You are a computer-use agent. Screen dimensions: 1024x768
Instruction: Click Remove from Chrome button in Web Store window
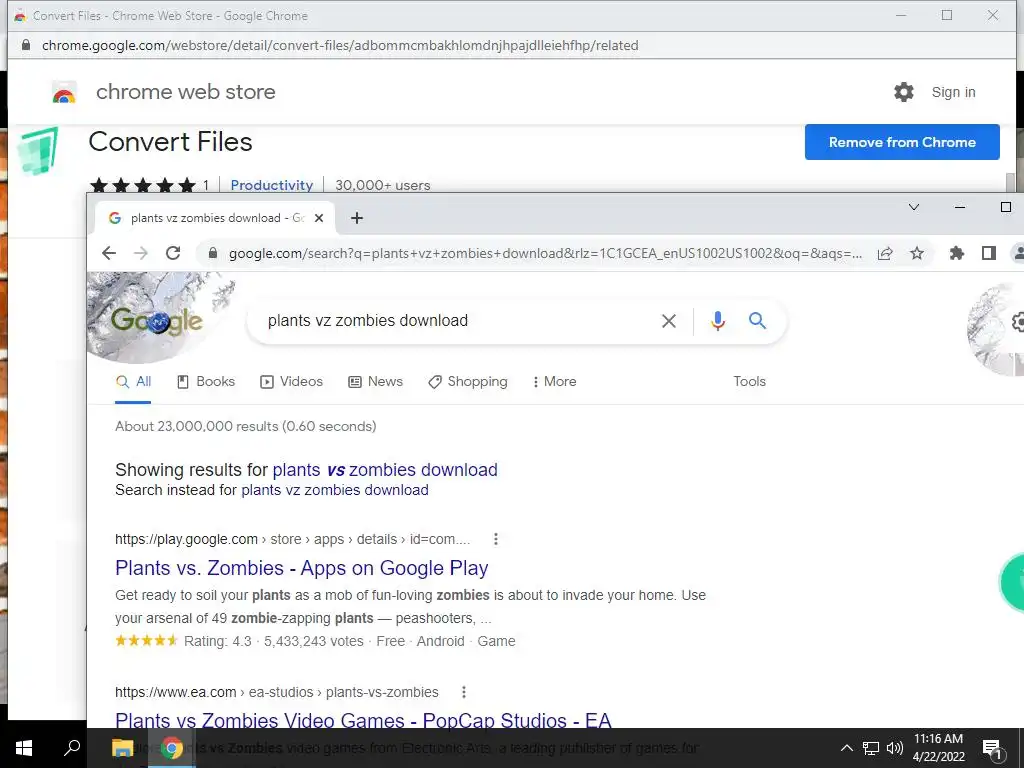(902, 142)
